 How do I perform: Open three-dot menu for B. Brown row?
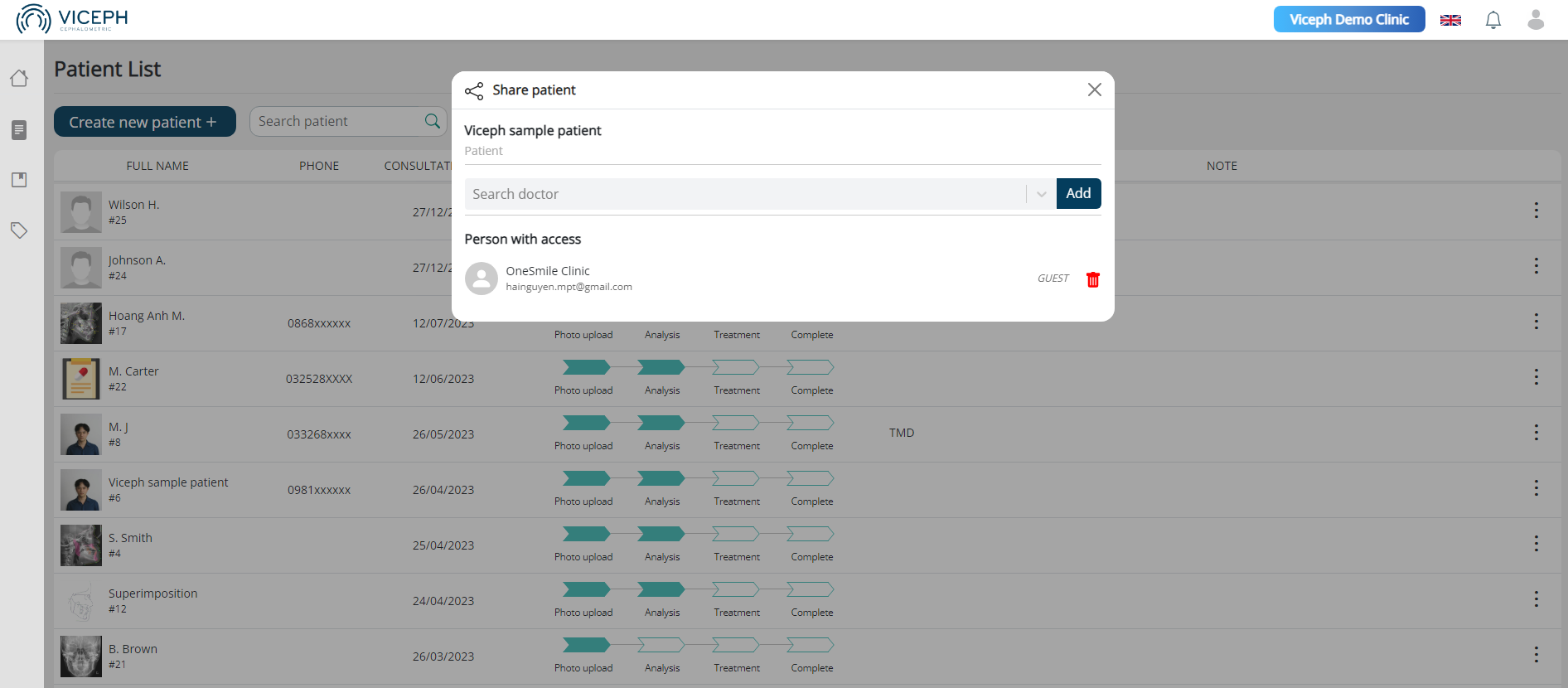(1535, 655)
